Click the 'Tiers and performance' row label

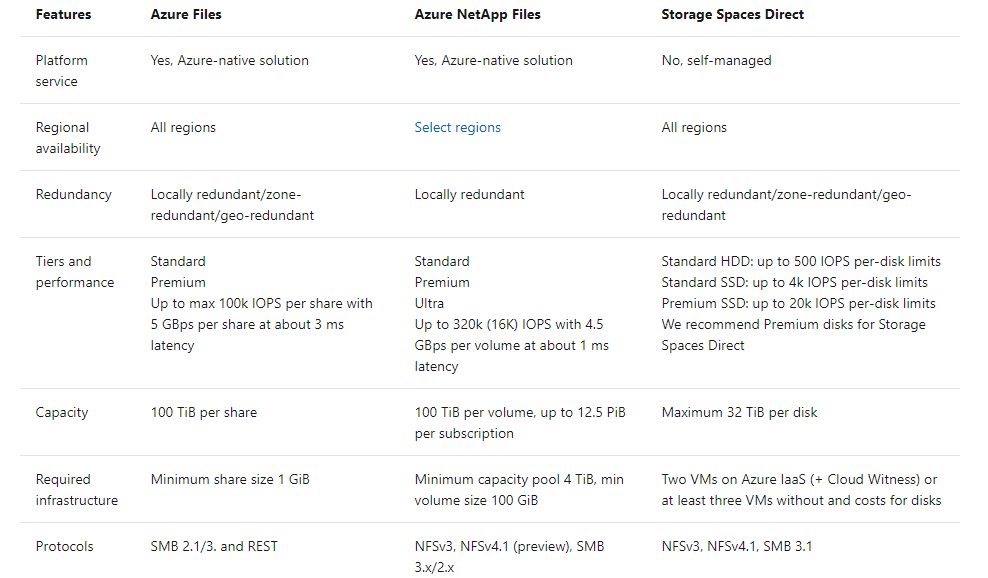pos(75,272)
